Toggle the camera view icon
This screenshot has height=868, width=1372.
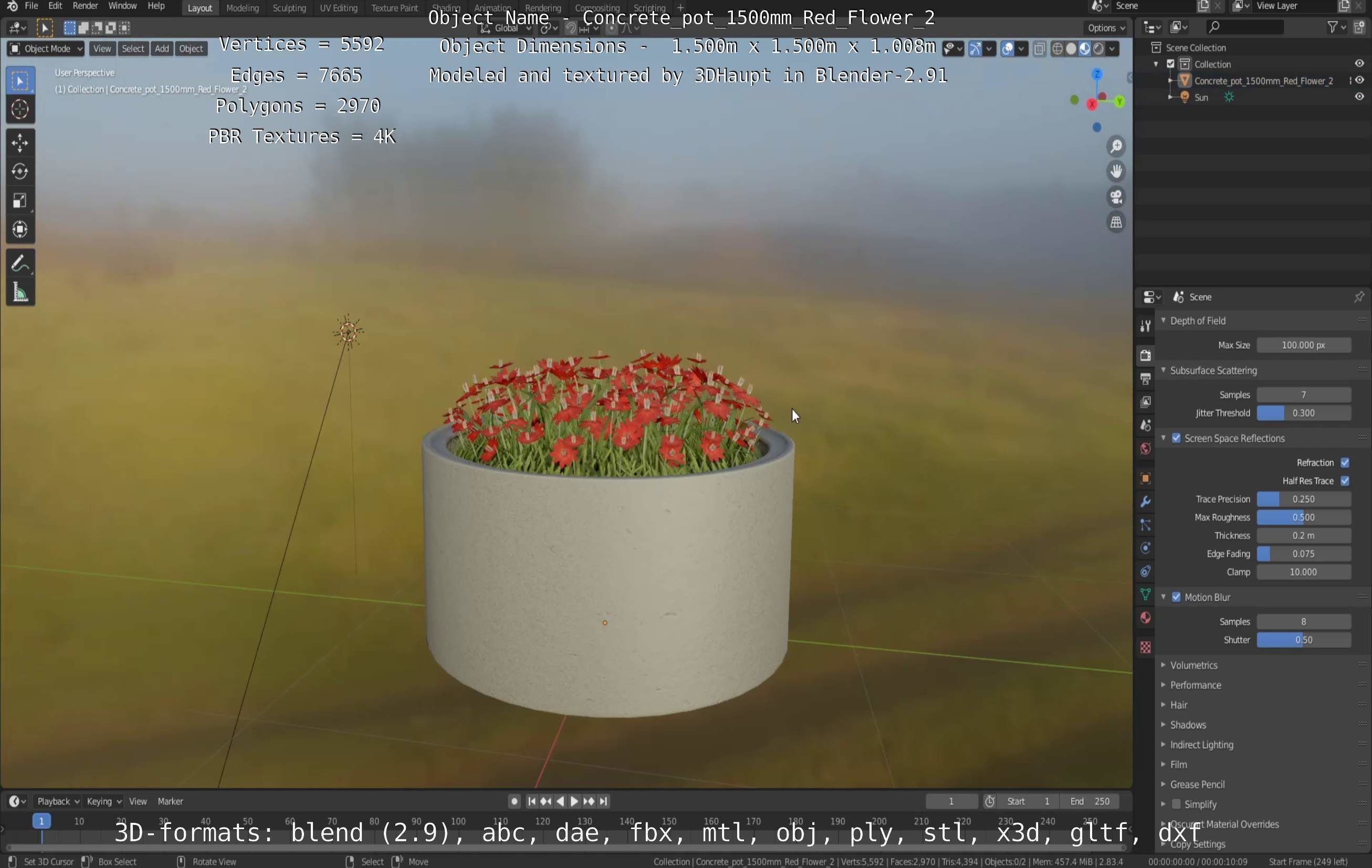click(x=1116, y=197)
